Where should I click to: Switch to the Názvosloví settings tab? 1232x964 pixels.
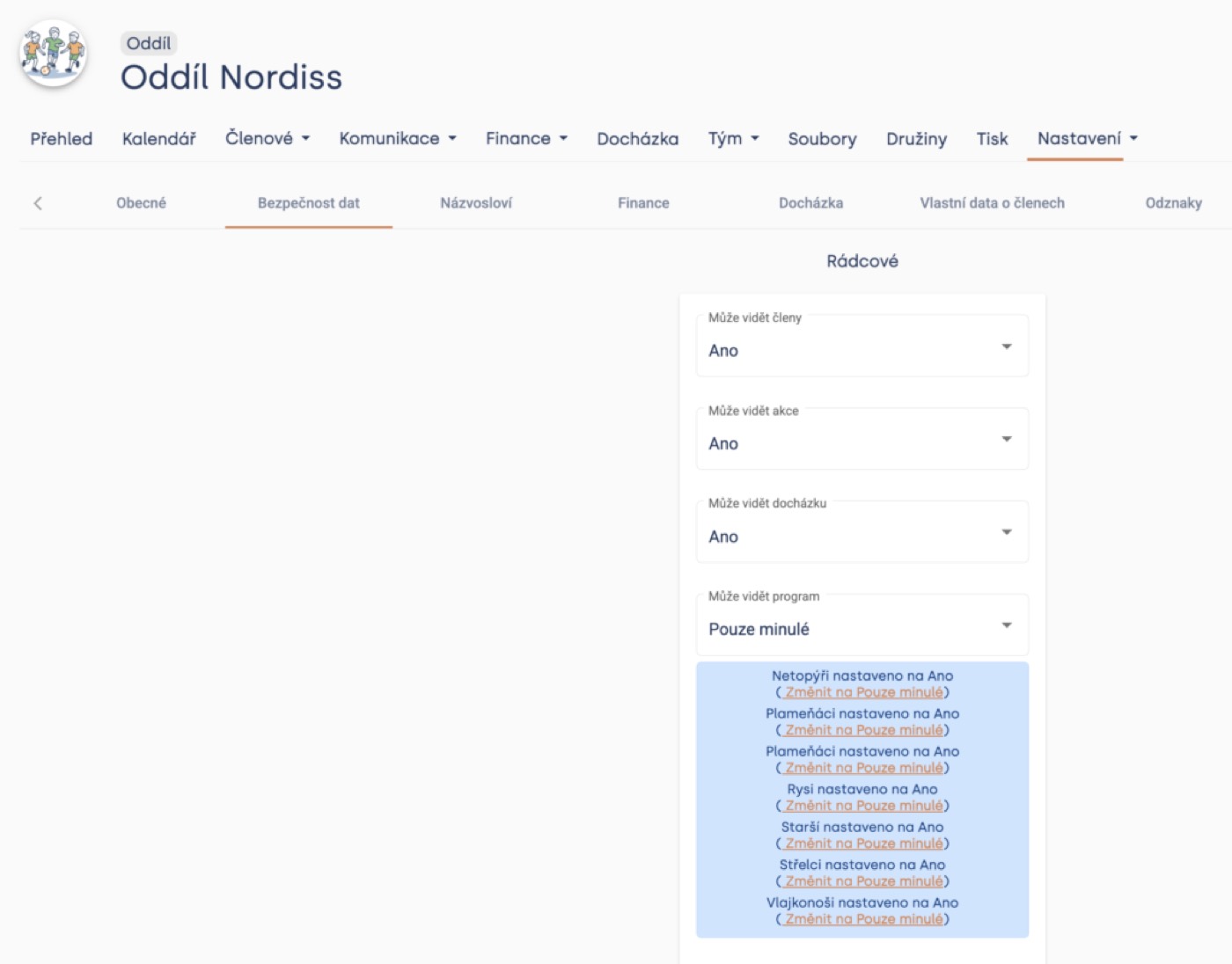click(x=476, y=203)
